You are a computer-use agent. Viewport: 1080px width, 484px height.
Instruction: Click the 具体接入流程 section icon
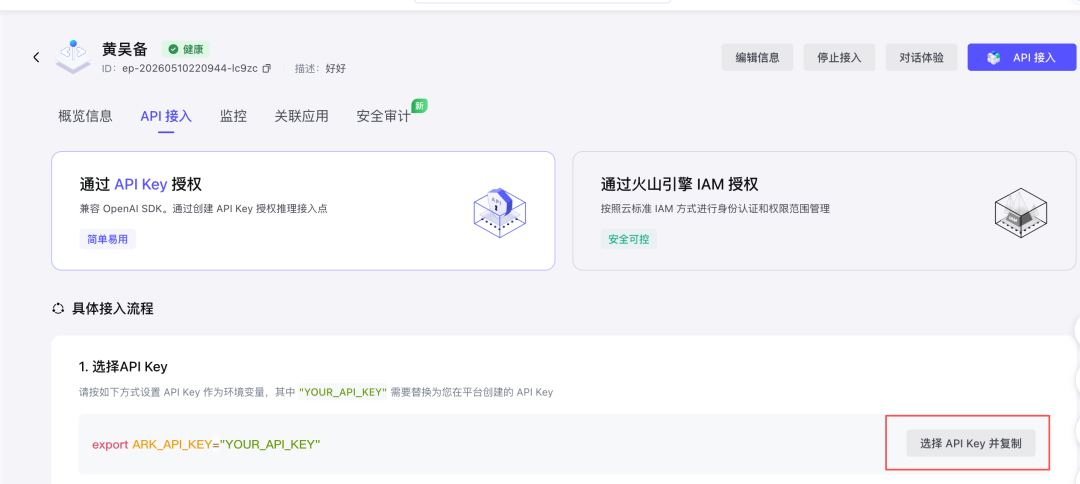click(x=59, y=308)
